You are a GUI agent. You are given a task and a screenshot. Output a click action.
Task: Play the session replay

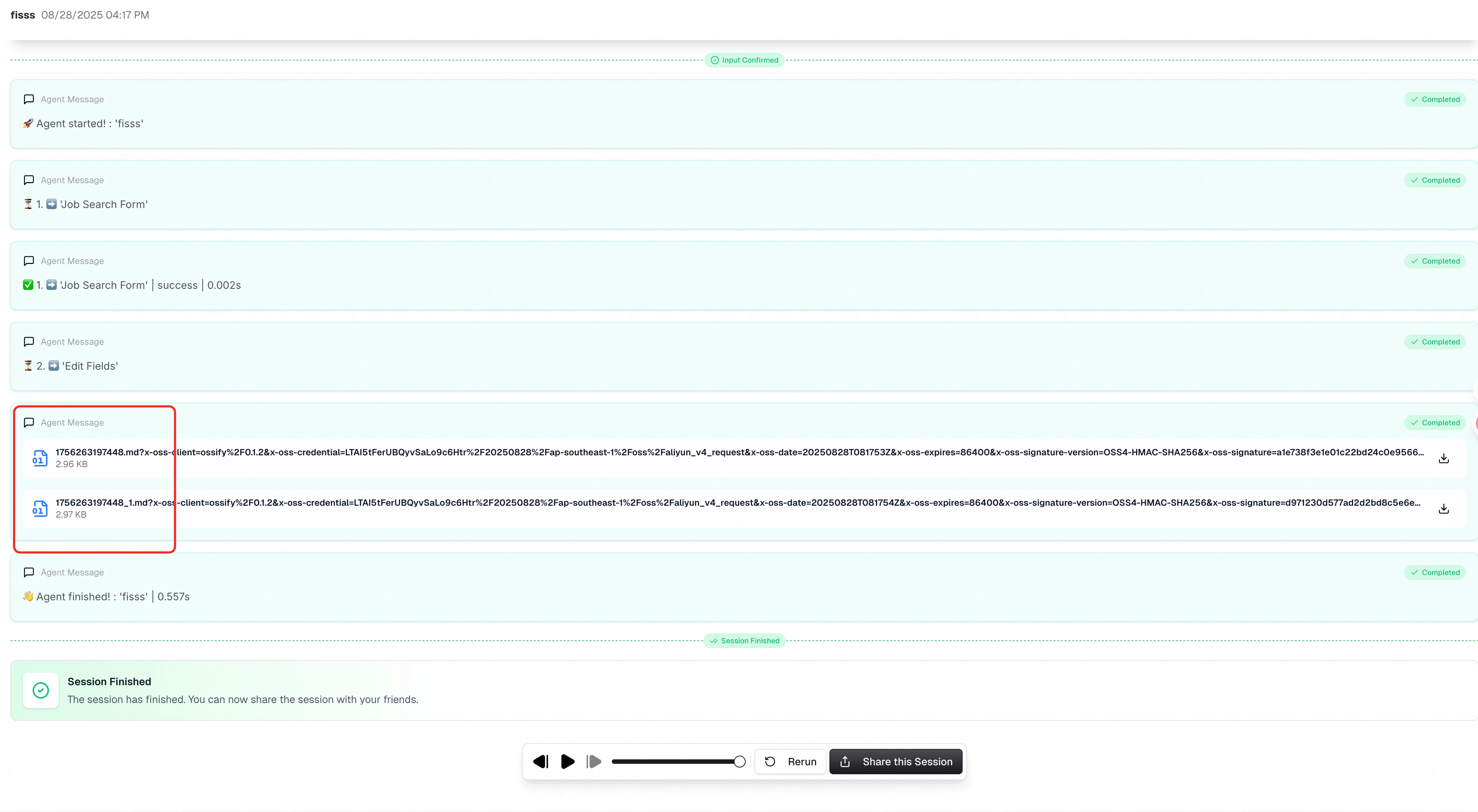(567, 762)
